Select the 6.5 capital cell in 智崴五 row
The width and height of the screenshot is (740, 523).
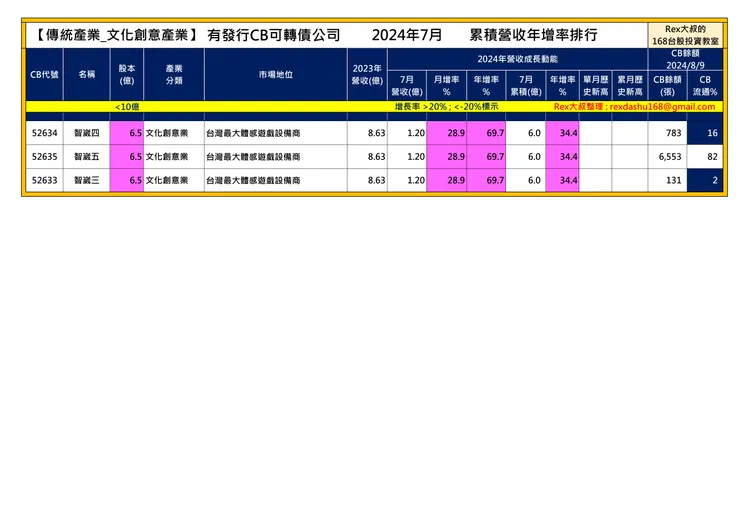(126, 157)
